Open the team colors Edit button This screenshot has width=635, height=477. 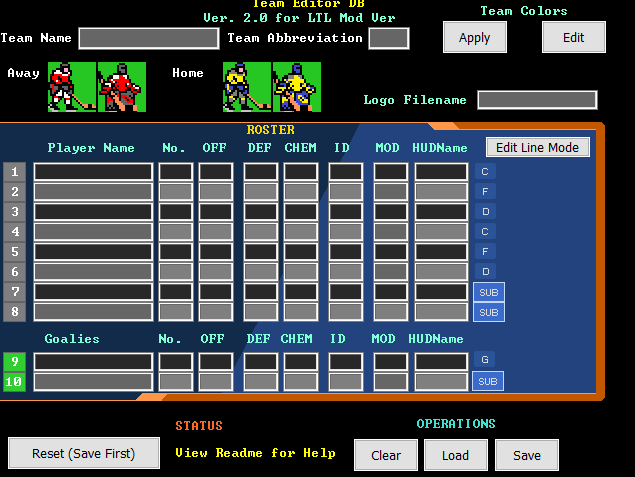pyautogui.click(x=574, y=37)
